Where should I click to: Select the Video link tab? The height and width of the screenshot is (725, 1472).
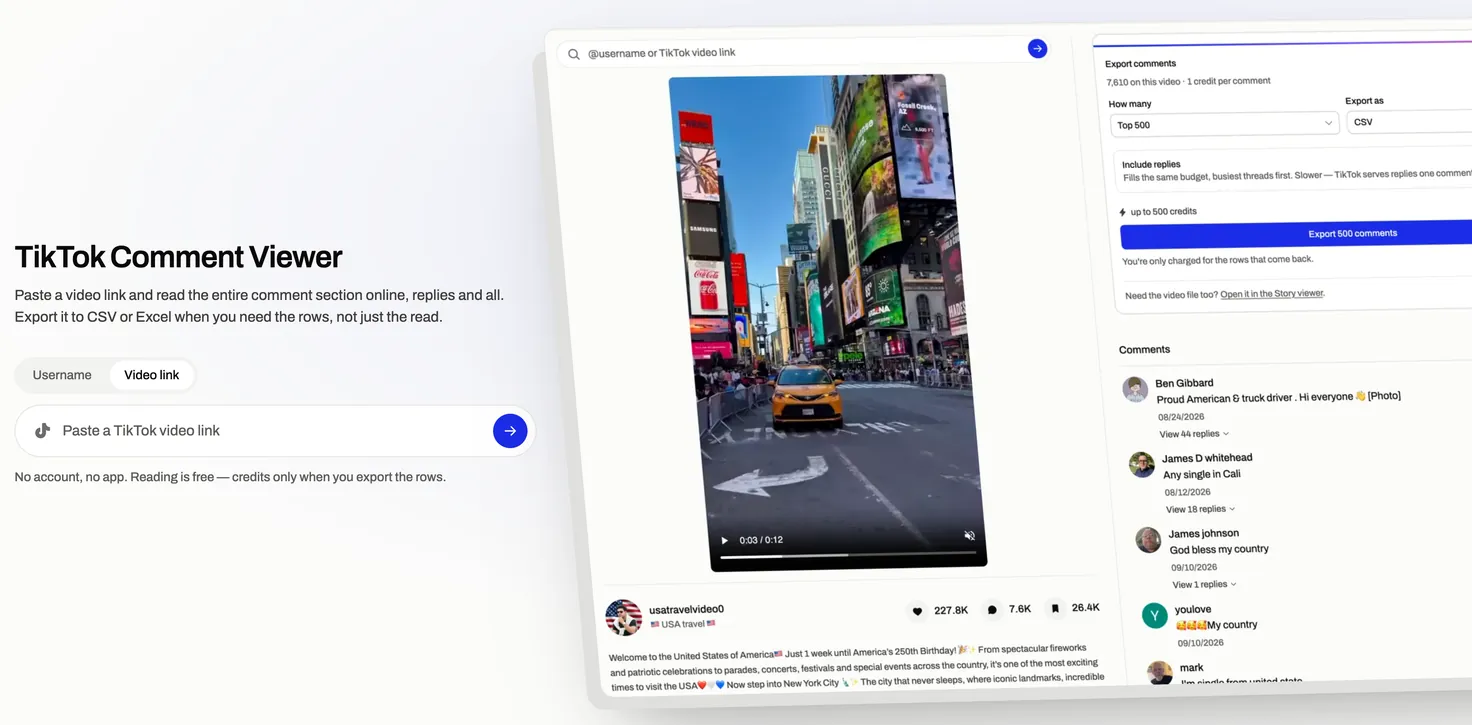click(x=152, y=375)
